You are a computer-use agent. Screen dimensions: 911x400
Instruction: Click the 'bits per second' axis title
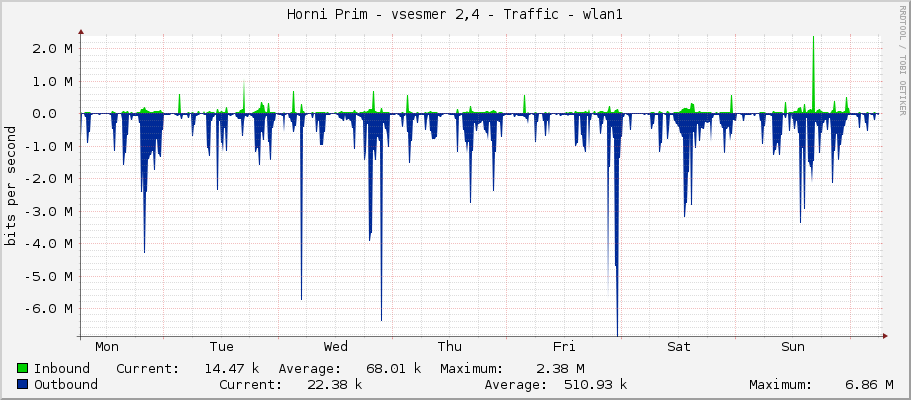coord(10,186)
